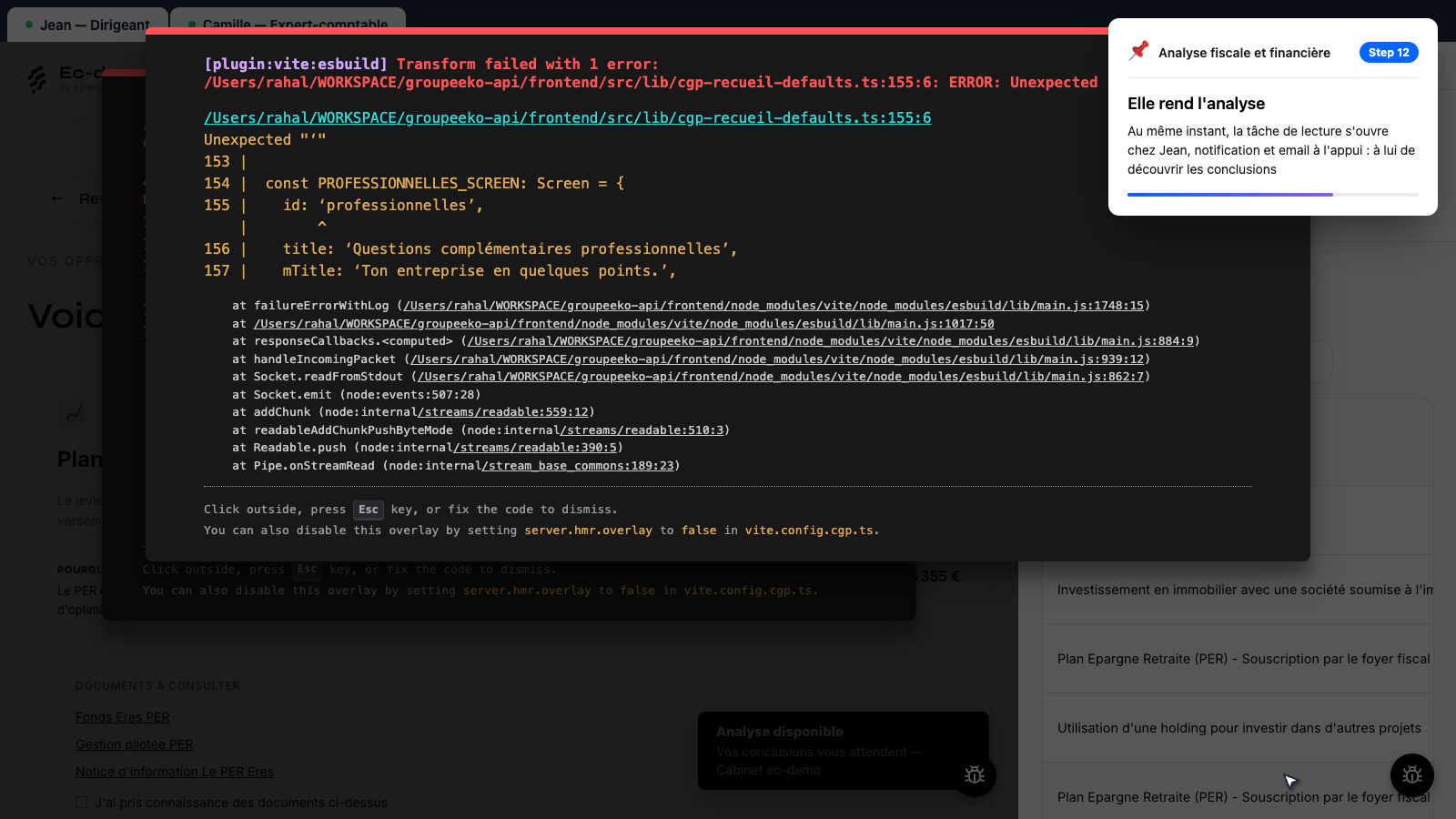The height and width of the screenshot is (819, 1456).
Task: Open the main.js:884:9 stack trace link
Action: pos(831,341)
